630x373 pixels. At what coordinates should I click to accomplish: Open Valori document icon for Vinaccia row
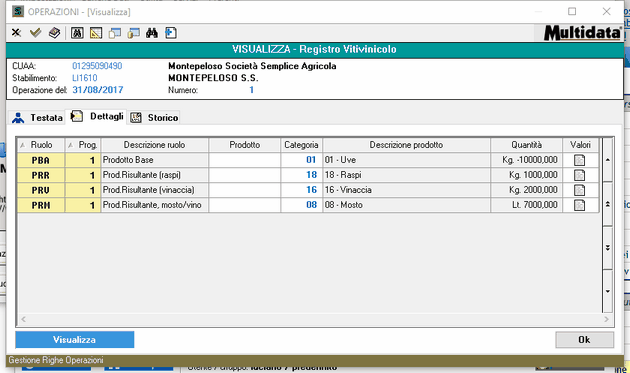[x=579, y=190]
